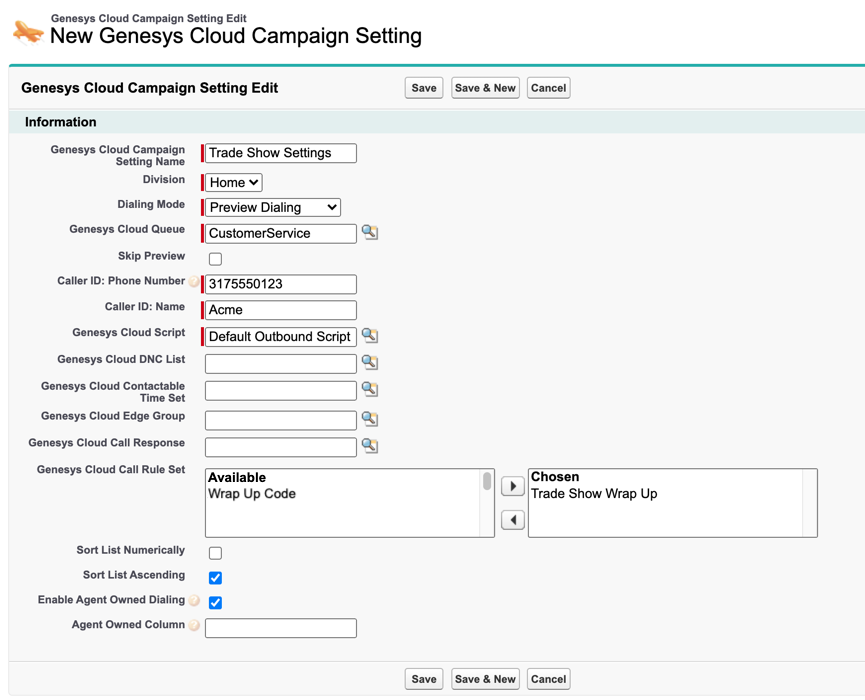The height and width of the screenshot is (700, 865).
Task: Click the left arrow to remove rule set
Action: pyautogui.click(x=513, y=519)
